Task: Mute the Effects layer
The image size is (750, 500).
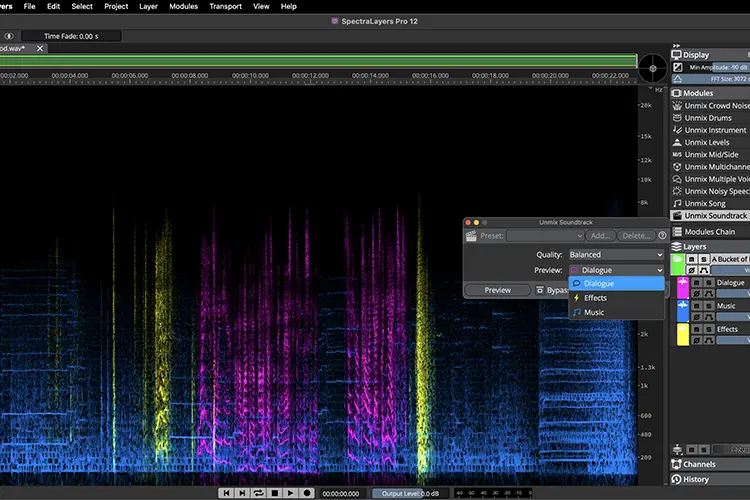Action: point(697,329)
